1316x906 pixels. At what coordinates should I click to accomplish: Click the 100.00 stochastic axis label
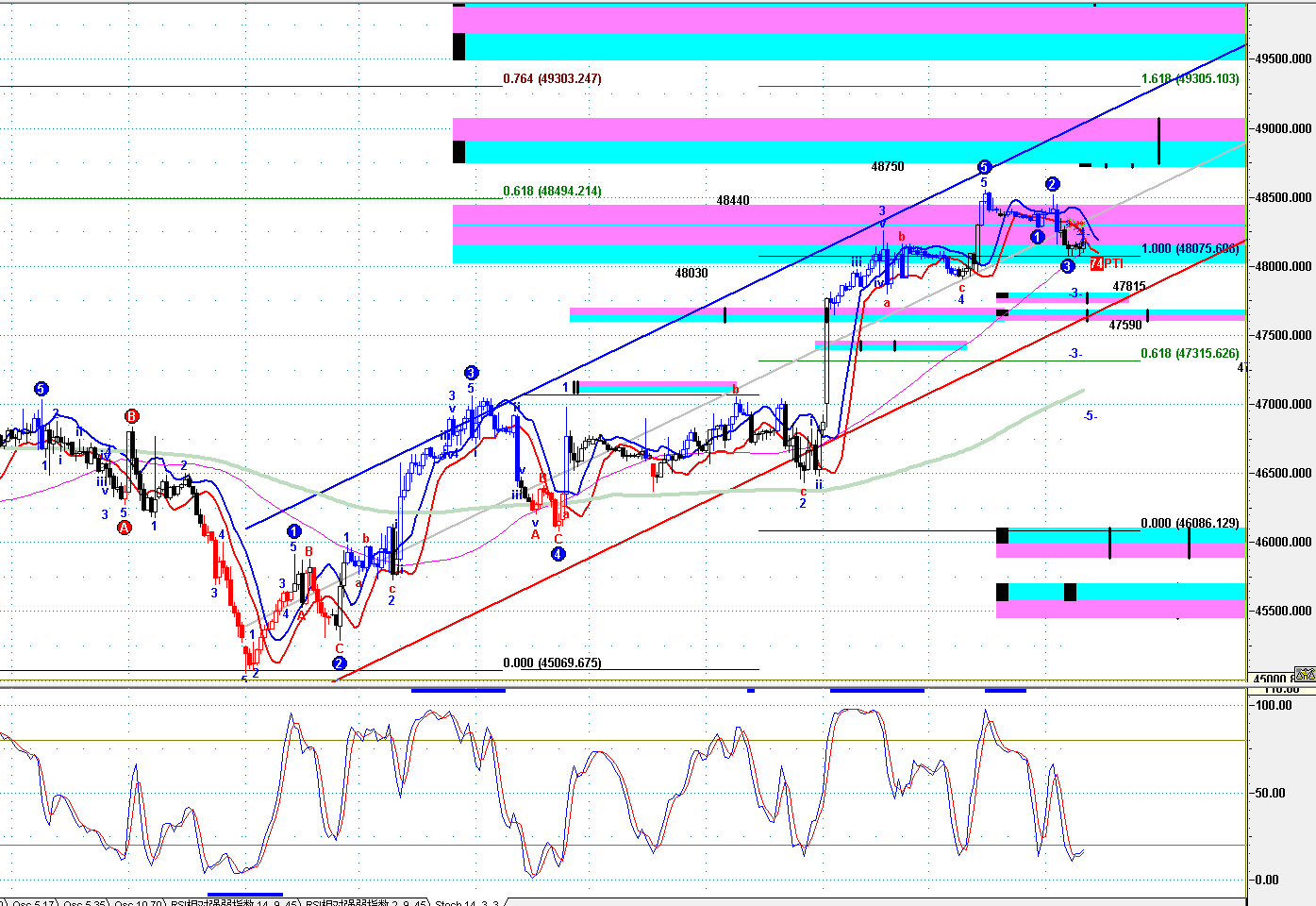tap(1274, 705)
